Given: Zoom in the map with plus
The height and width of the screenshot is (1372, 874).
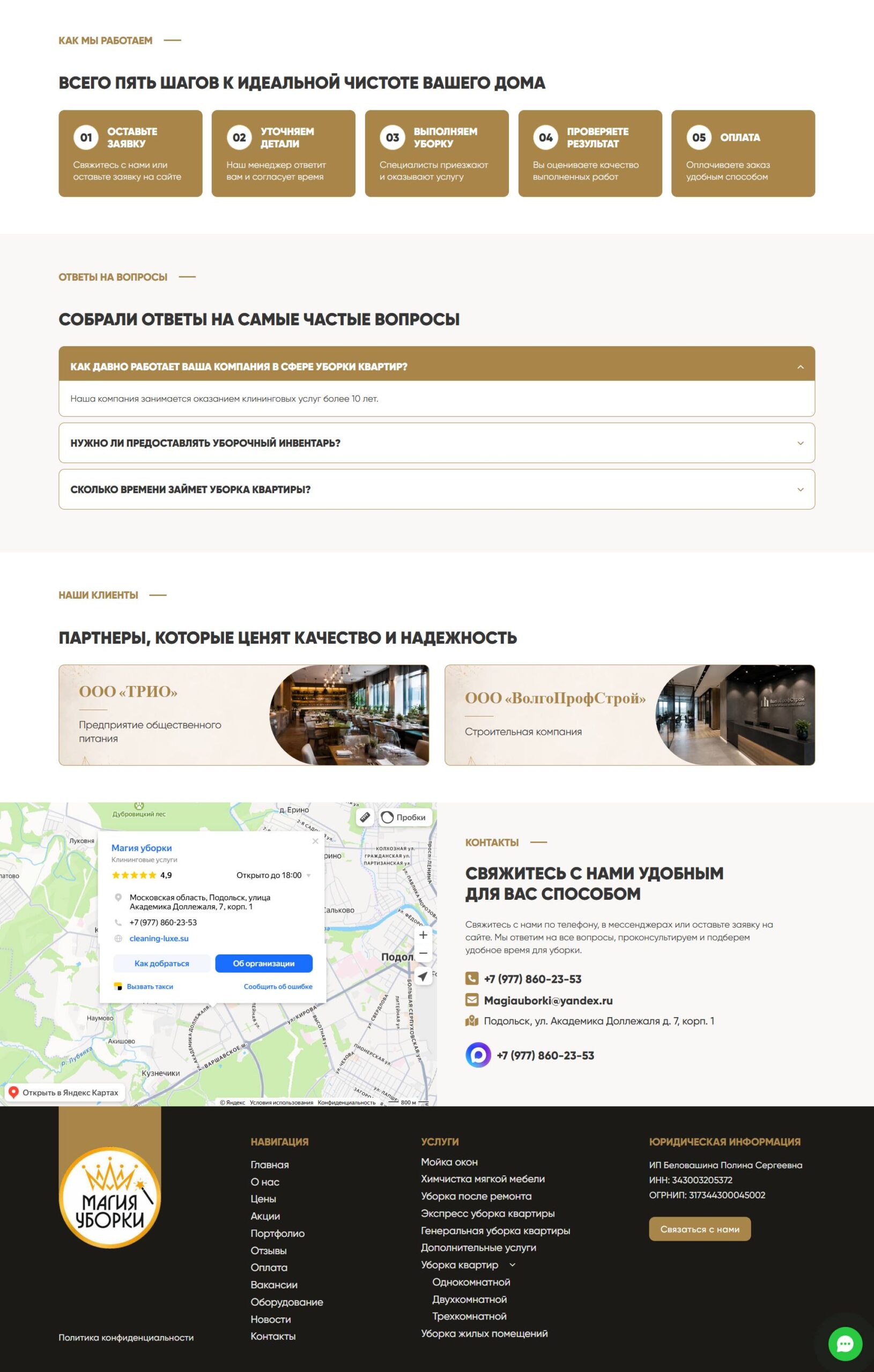Looking at the screenshot, I should [x=423, y=935].
